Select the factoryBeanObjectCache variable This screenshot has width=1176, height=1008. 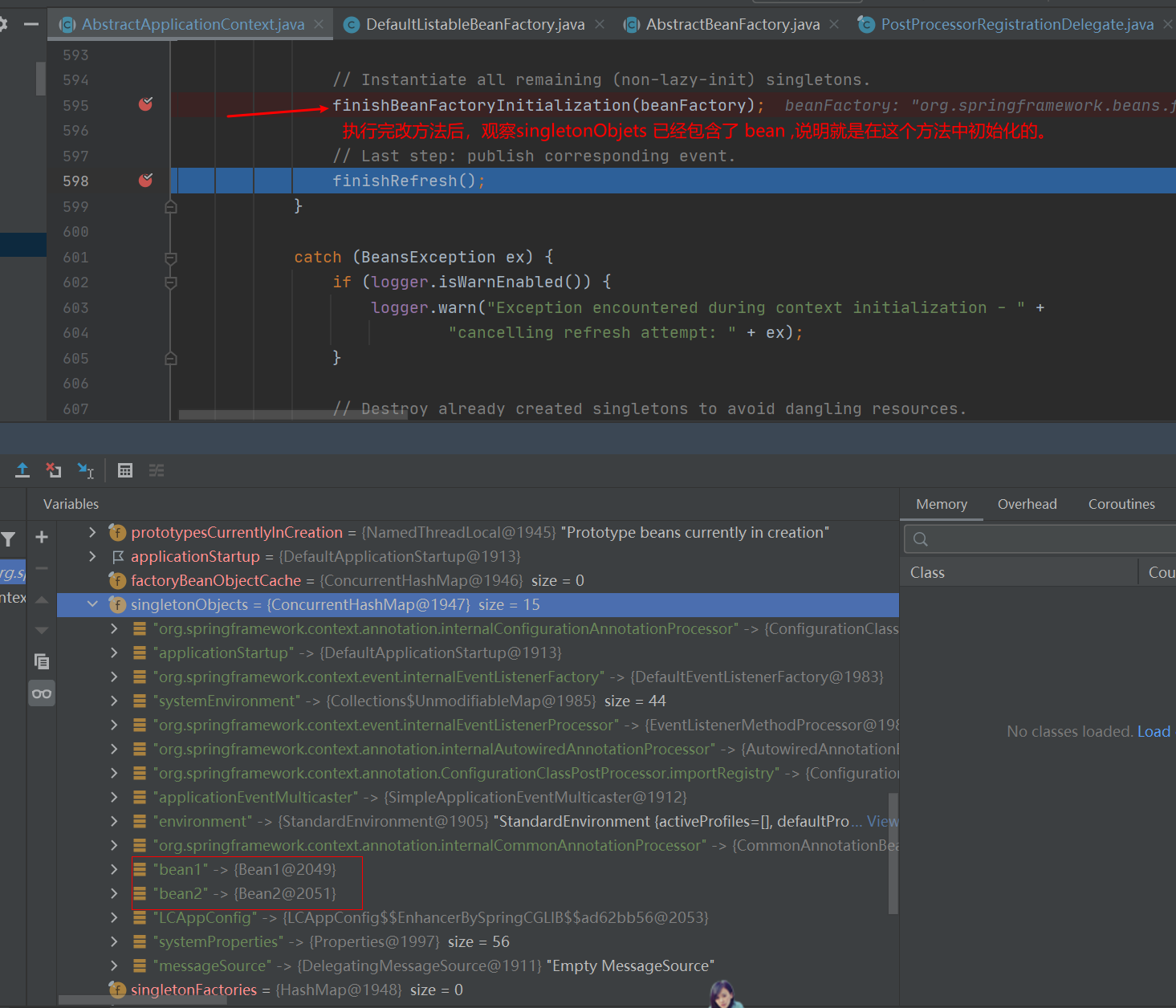tap(478, 580)
